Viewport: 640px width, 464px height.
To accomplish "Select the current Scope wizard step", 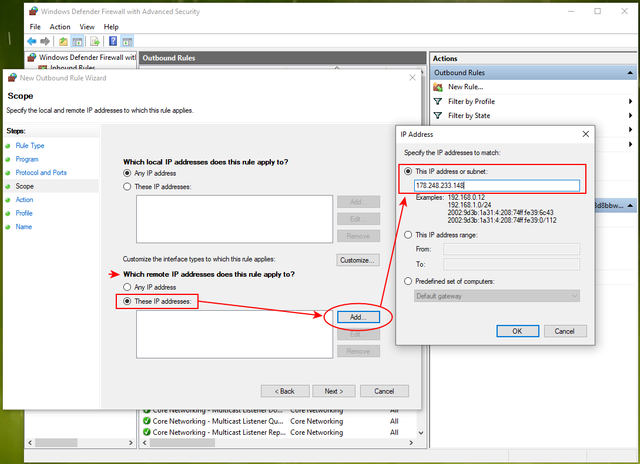I will pos(24,186).
